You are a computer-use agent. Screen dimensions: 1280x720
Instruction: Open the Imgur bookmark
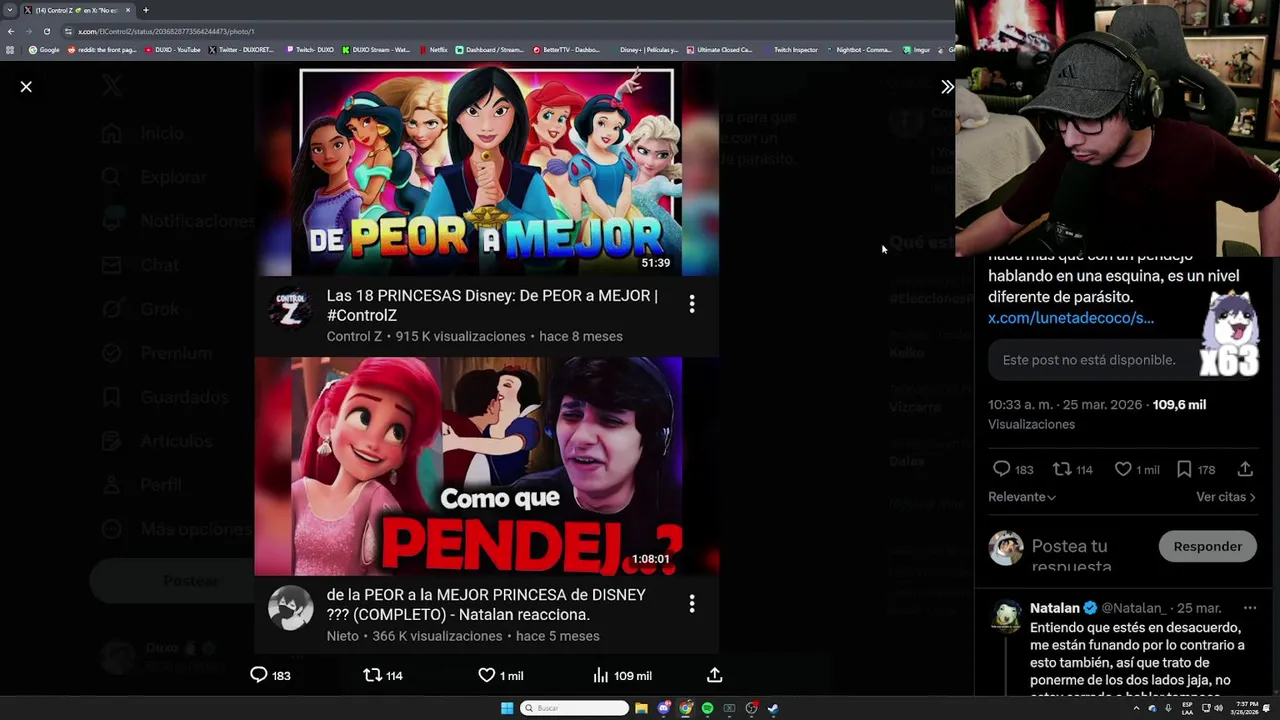coord(917,50)
